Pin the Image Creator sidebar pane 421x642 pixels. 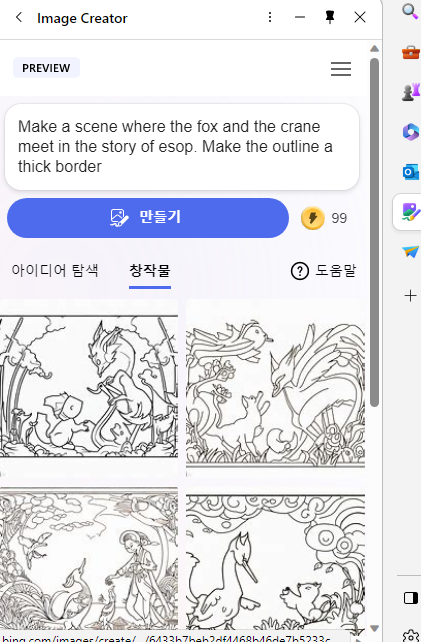[330, 17]
